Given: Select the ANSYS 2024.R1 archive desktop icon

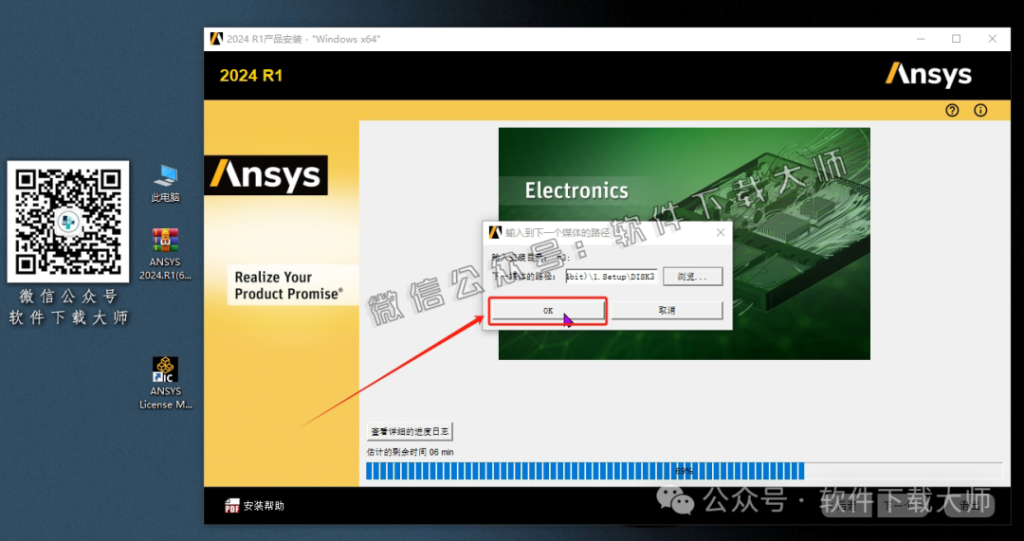Looking at the screenshot, I should pos(166,254).
